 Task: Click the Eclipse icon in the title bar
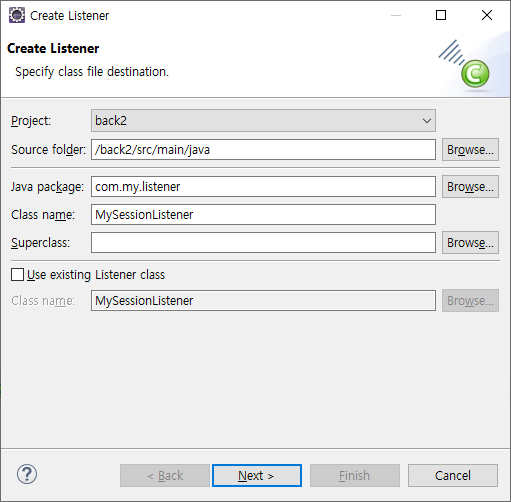coord(17,15)
